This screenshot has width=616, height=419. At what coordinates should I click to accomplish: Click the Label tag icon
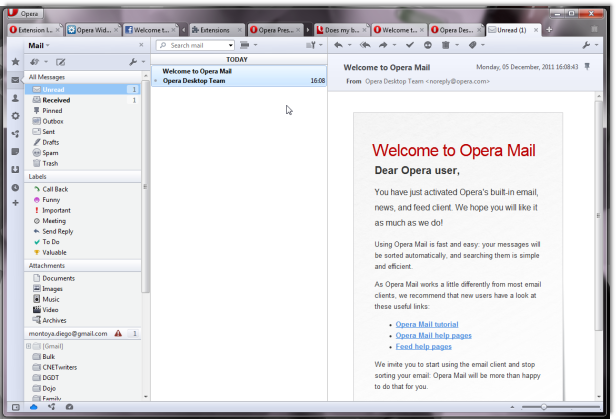(x=473, y=45)
